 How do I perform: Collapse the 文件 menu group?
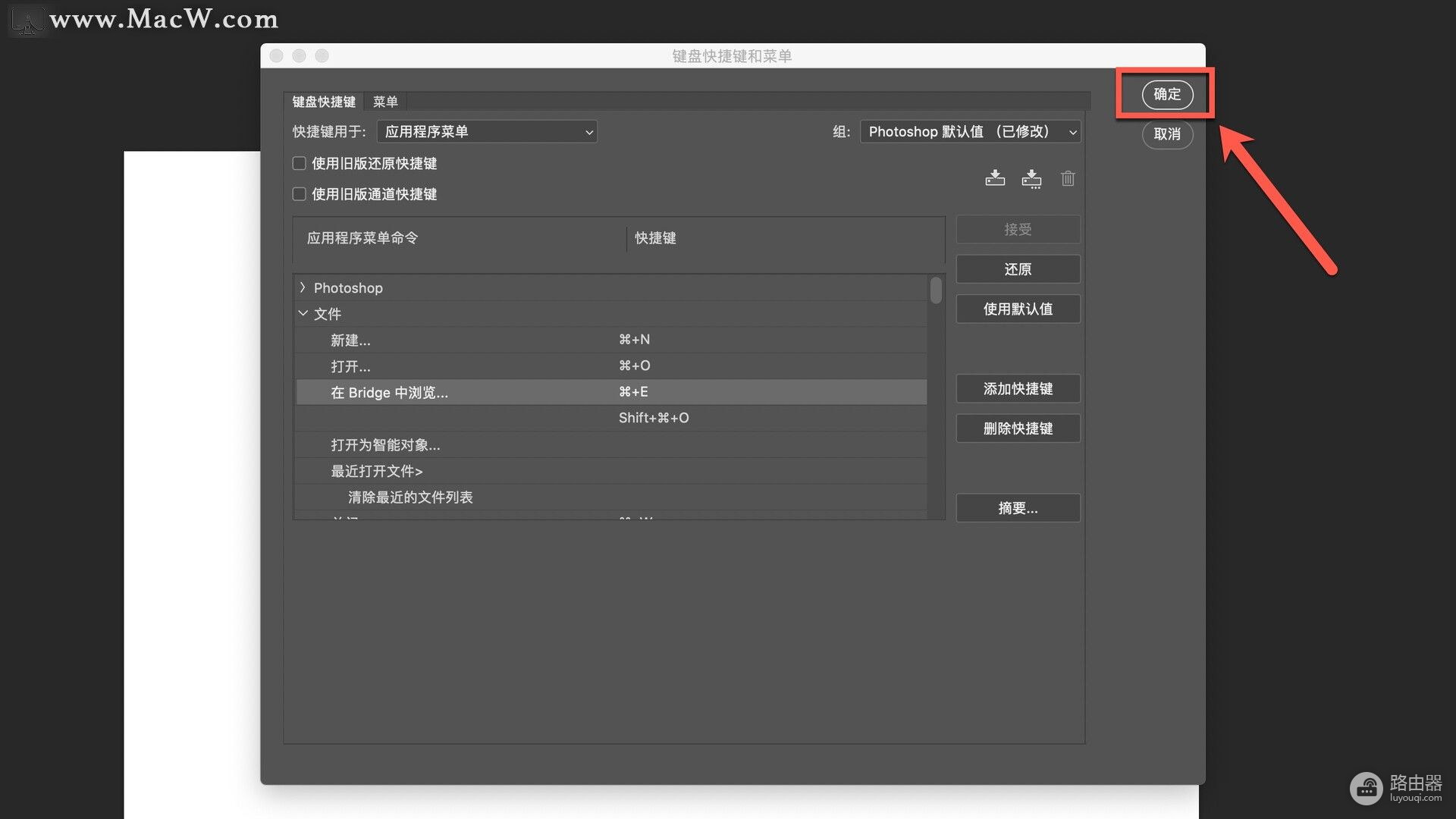point(303,313)
